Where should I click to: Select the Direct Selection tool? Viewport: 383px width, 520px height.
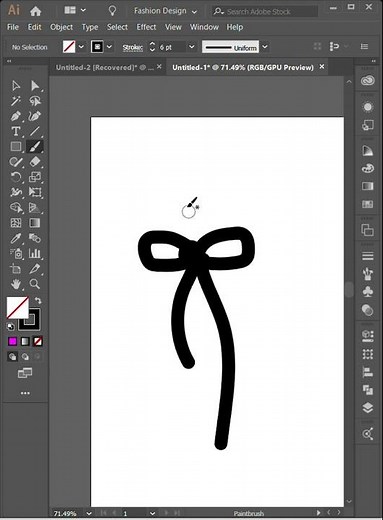click(x=35, y=86)
